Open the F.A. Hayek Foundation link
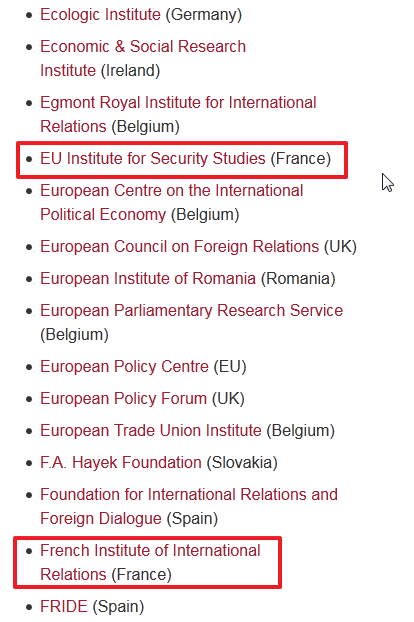Viewport: 414px width, 622px height. click(121, 463)
